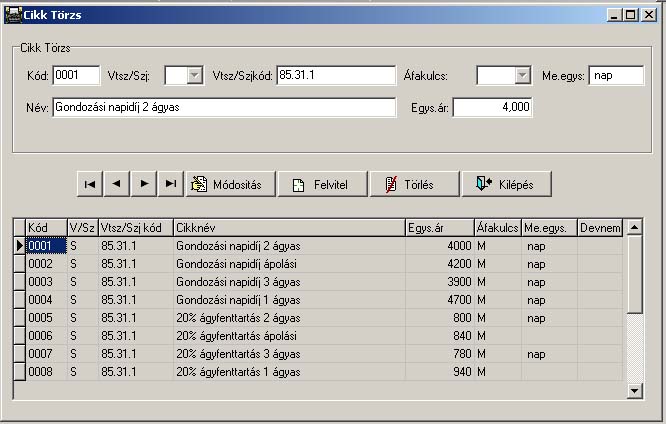Focus the Név text field
The width and height of the screenshot is (666, 424).
click(x=223, y=107)
